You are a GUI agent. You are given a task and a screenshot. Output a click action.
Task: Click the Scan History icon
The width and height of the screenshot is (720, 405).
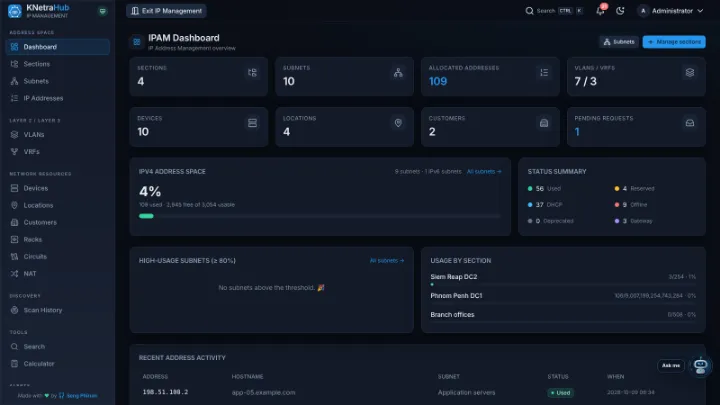14,310
